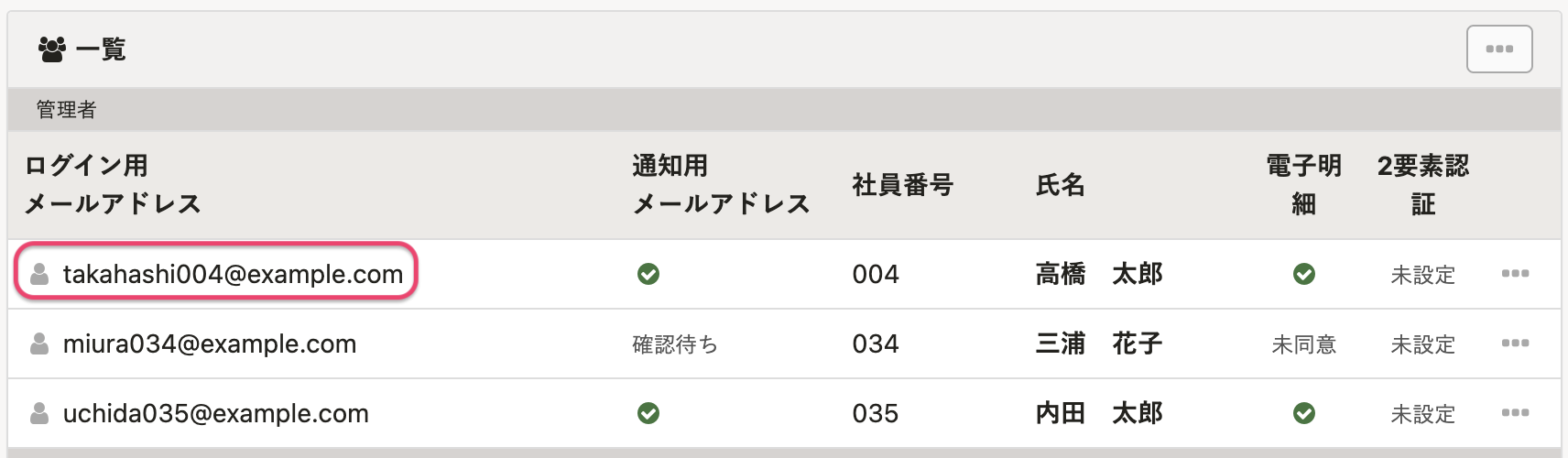Click 未設定 two-factor status for 高橋 太郎

1422,275
